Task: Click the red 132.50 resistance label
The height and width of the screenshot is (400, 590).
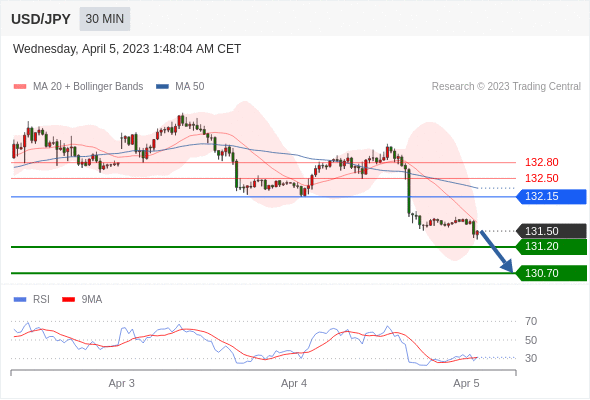Action: point(542,178)
